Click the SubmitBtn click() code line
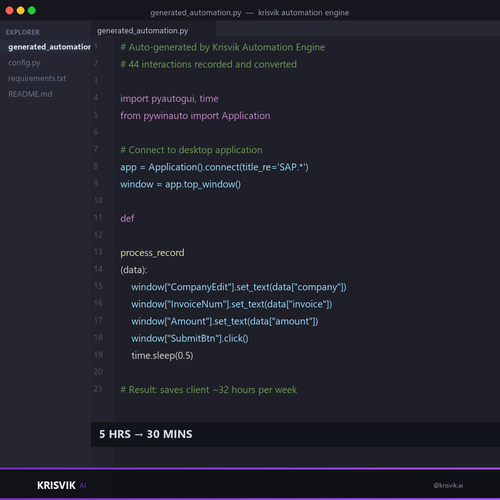 point(190,338)
